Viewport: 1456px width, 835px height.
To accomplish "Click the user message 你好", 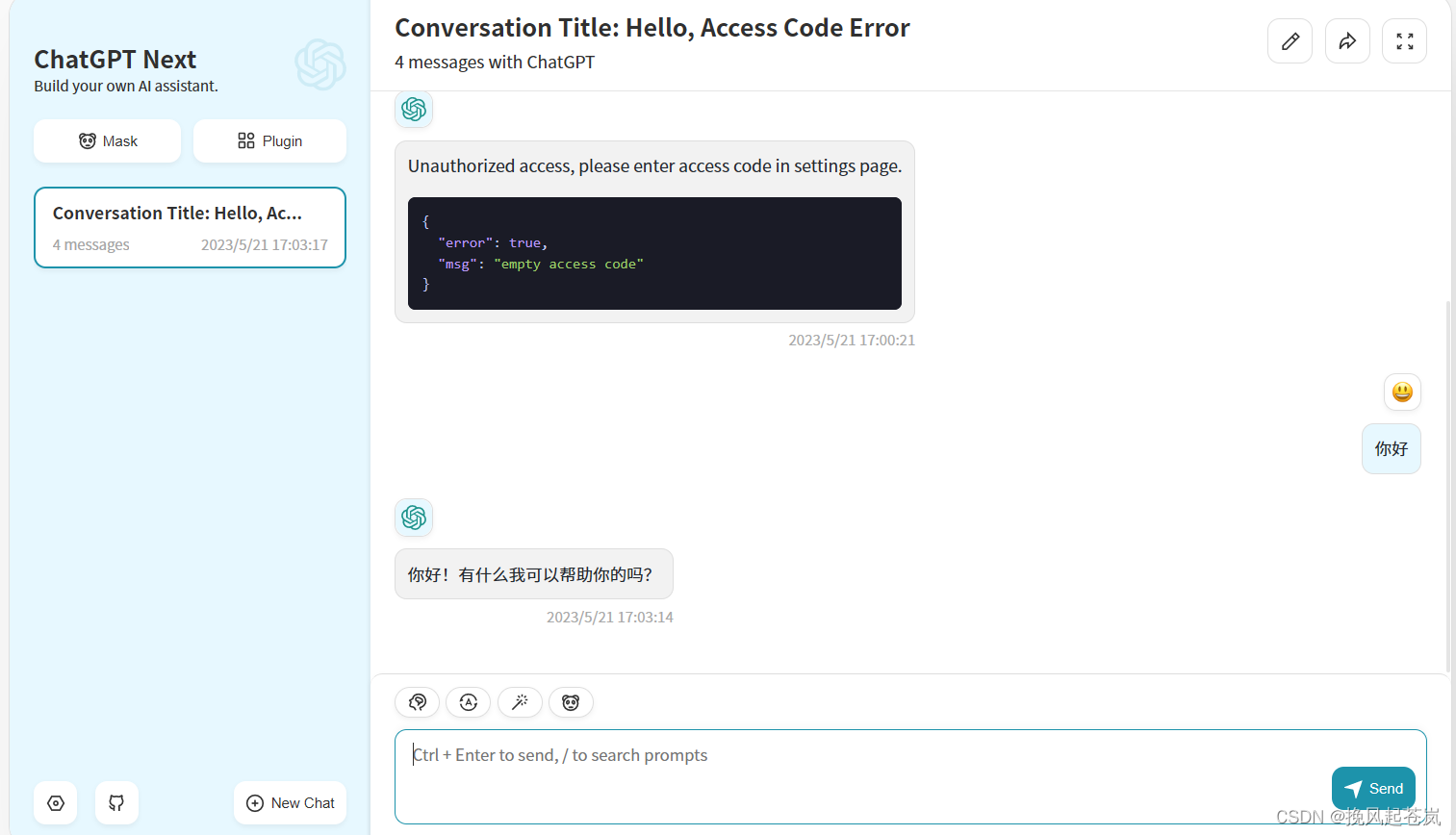I will click(1392, 449).
